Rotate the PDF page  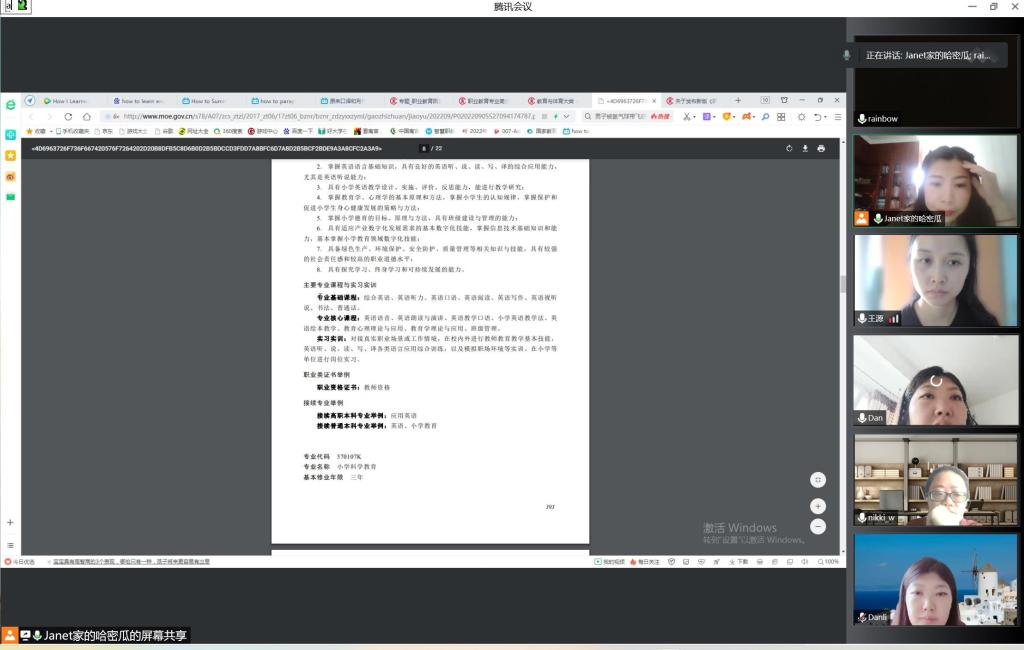tap(789, 148)
